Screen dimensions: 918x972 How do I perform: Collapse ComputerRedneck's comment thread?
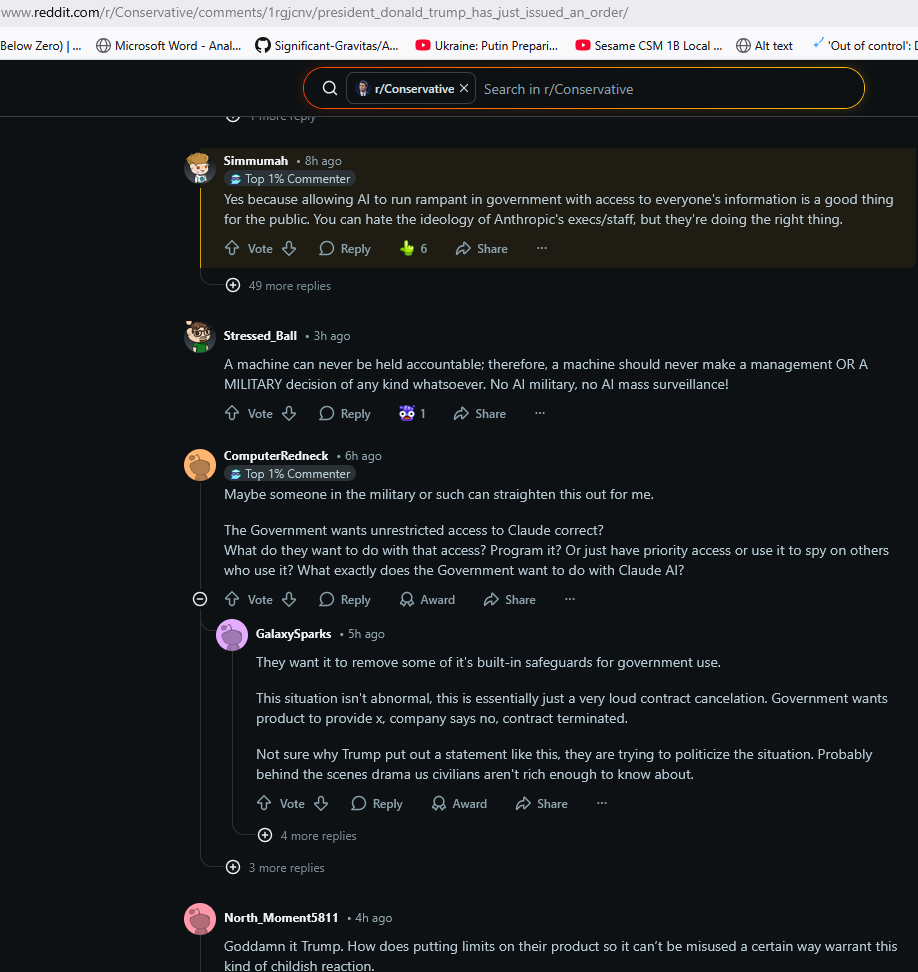200,600
